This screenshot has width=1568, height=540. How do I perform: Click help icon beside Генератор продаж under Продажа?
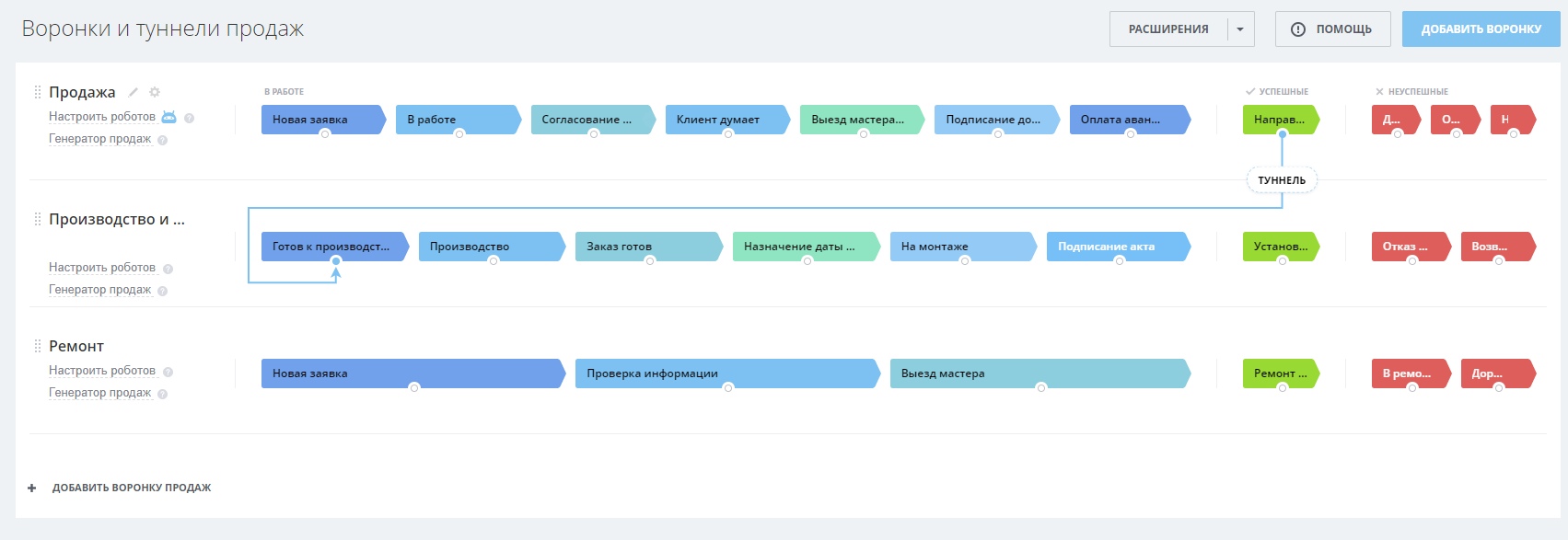[x=163, y=141]
